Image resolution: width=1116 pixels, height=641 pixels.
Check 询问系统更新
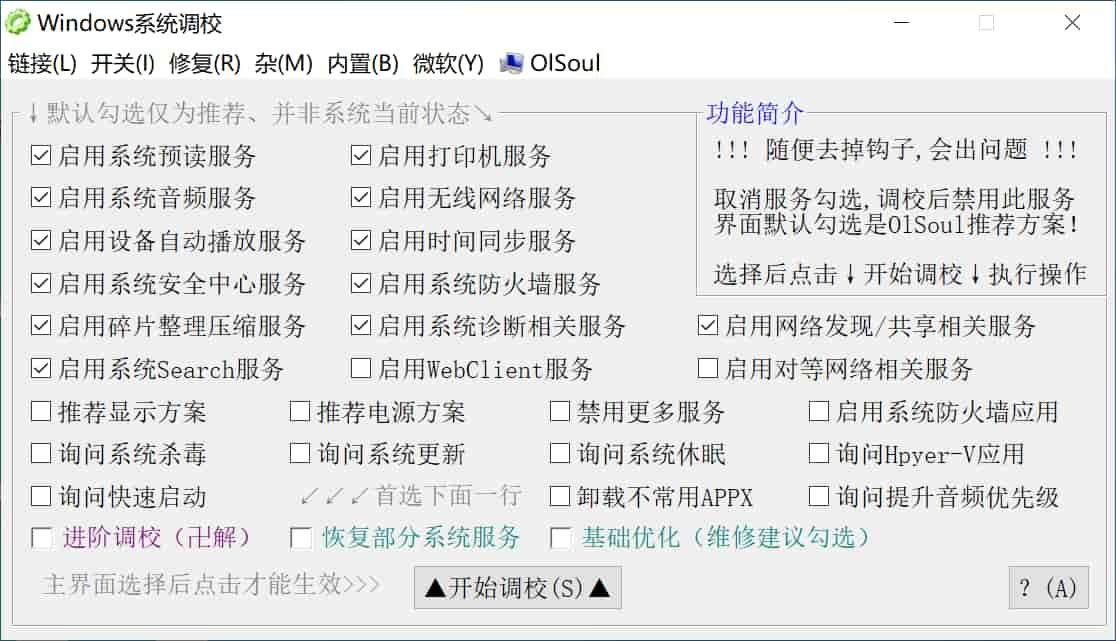(x=298, y=453)
